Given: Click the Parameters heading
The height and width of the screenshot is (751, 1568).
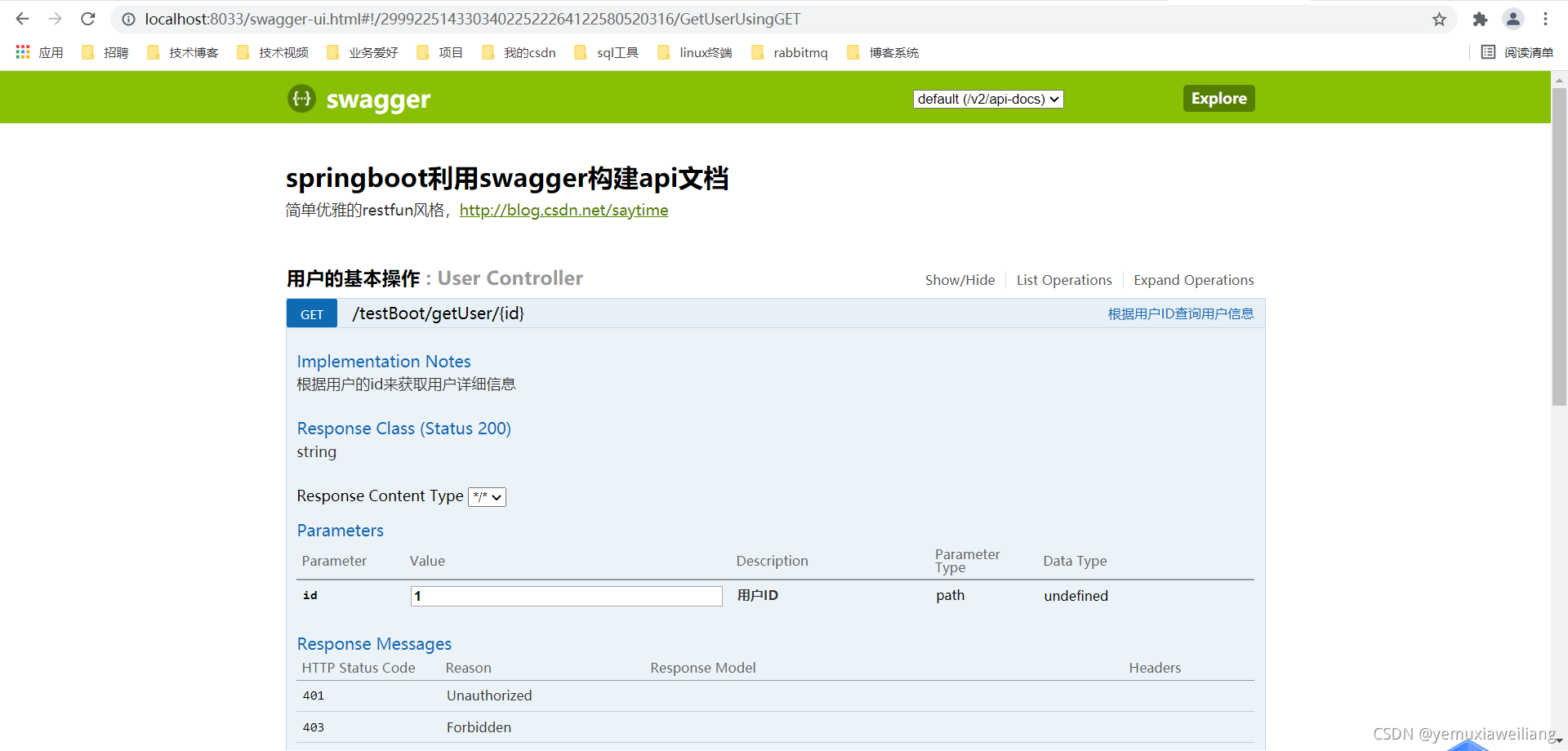Looking at the screenshot, I should tap(340, 531).
